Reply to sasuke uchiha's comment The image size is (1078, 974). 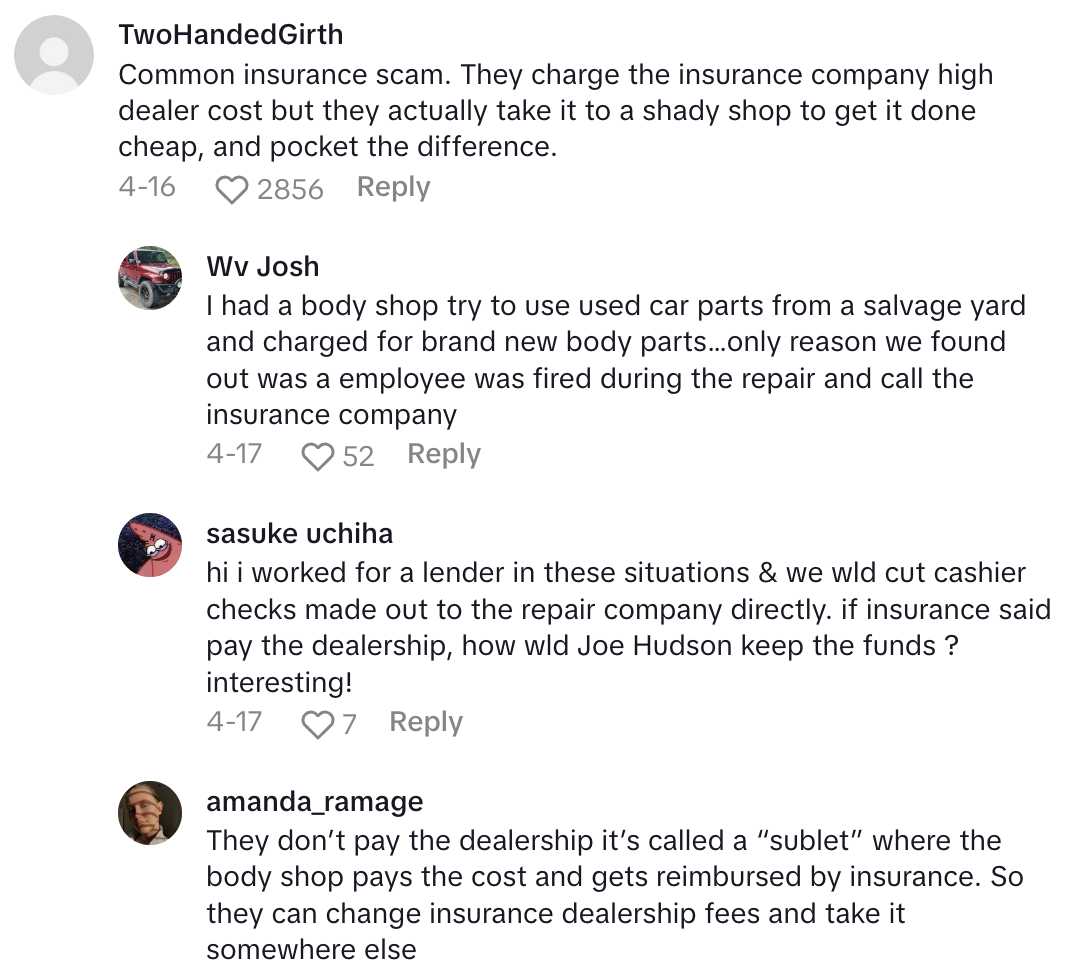tap(426, 722)
